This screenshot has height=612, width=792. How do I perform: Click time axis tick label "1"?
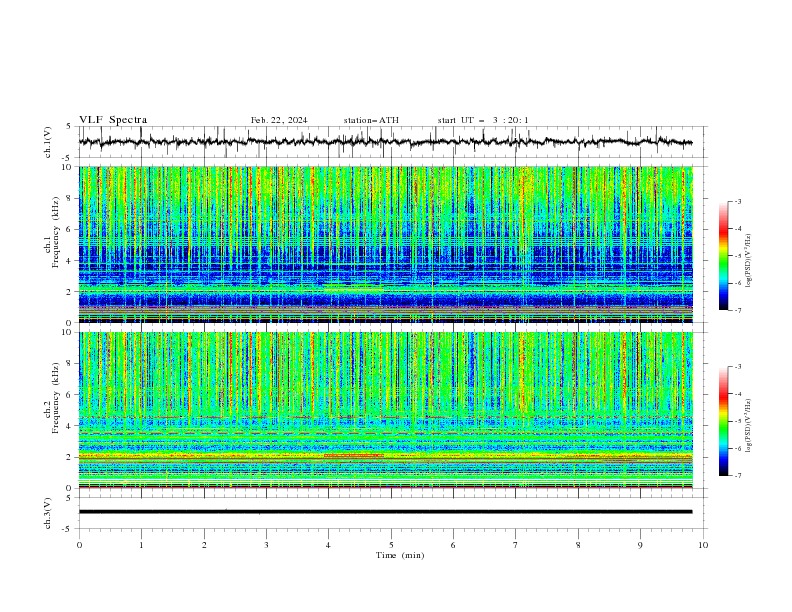141,545
